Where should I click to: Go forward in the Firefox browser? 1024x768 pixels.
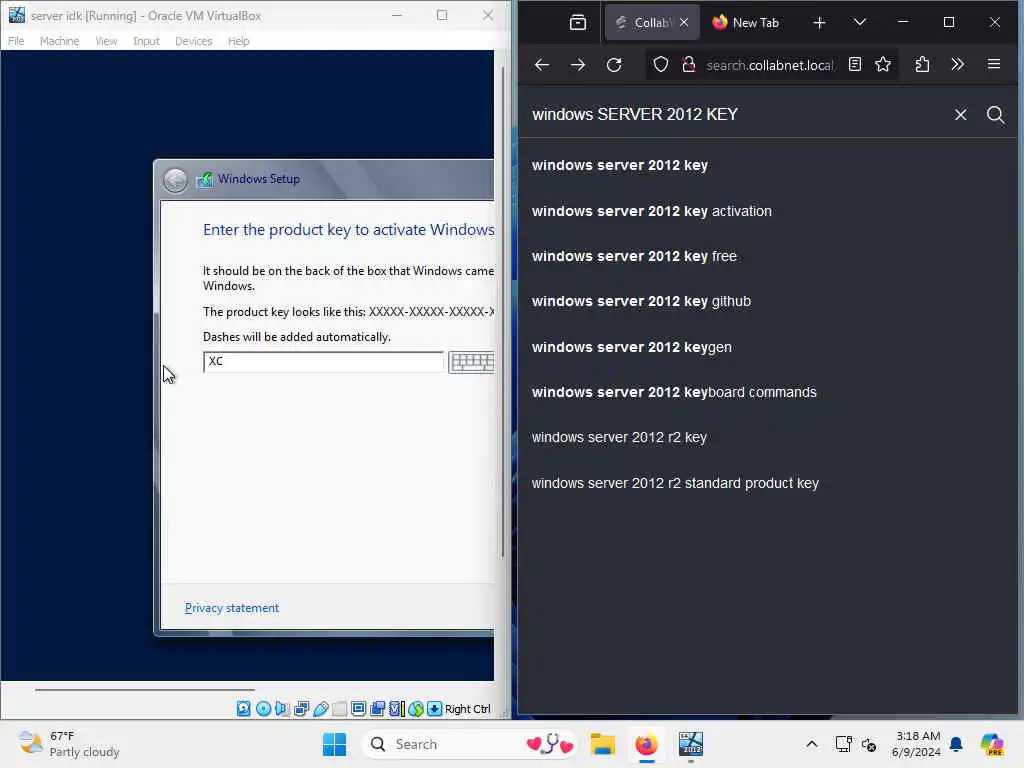pyautogui.click(x=578, y=65)
